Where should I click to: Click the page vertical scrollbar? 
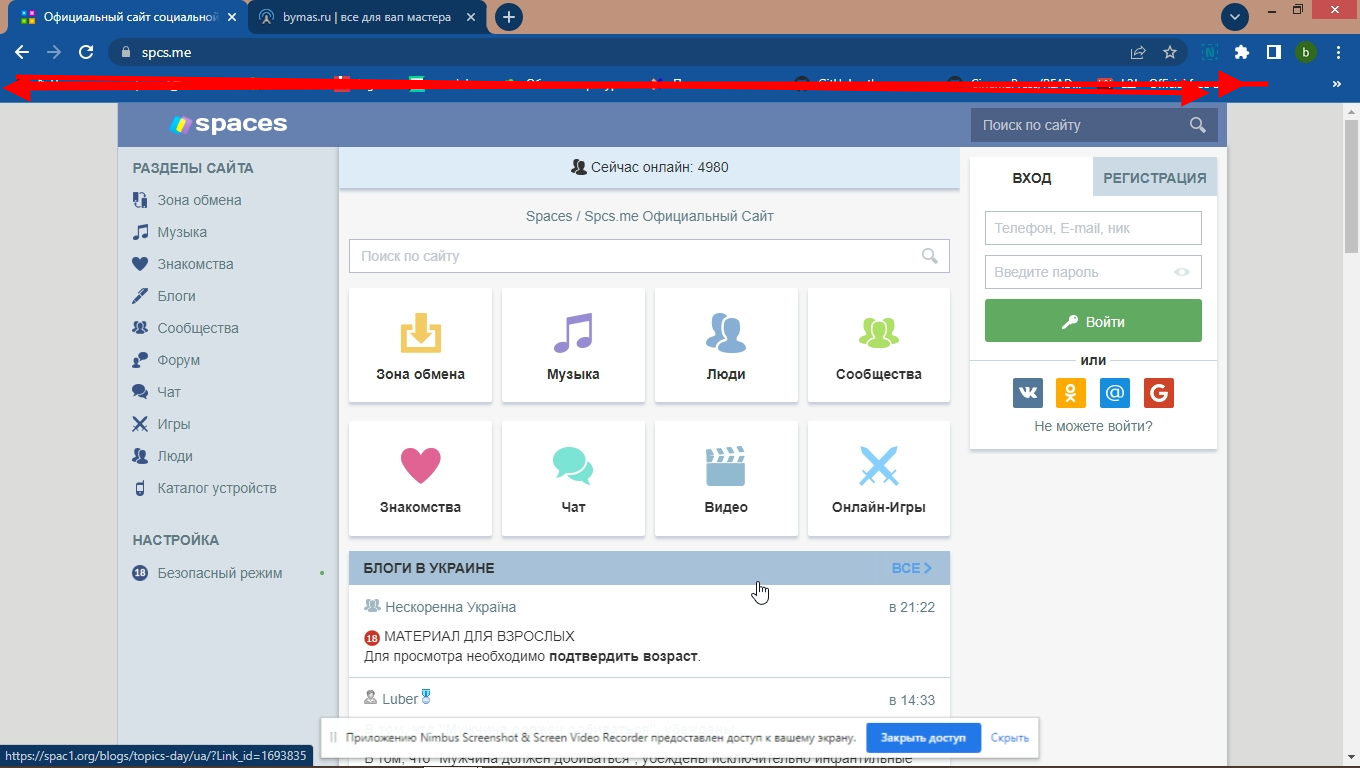tap(1351, 400)
